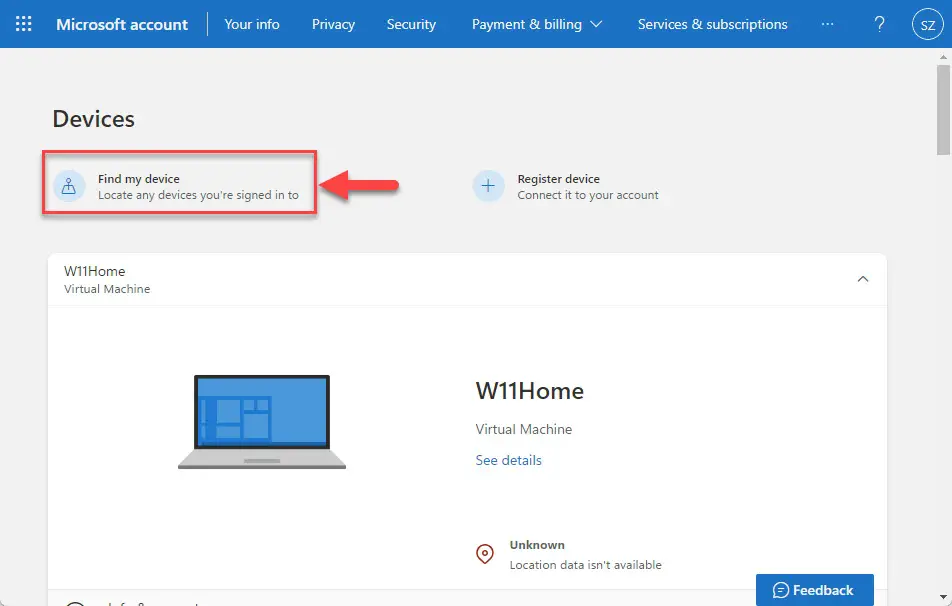Click the vertical page scrollbar thumb

[x=943, y=109]
